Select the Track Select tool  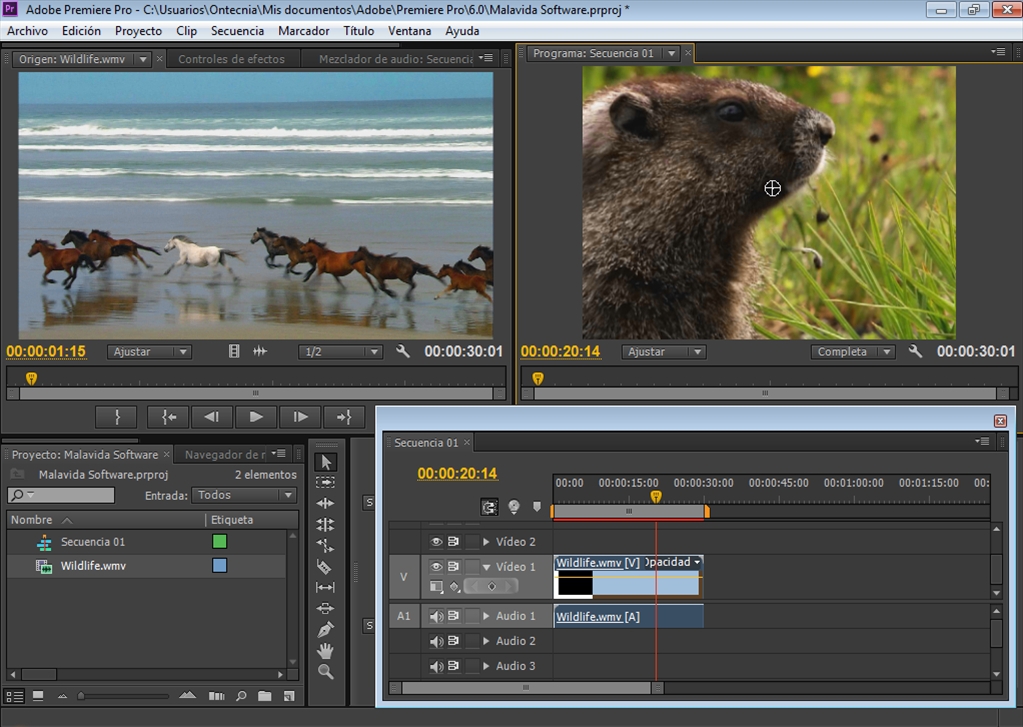point(326,482)
